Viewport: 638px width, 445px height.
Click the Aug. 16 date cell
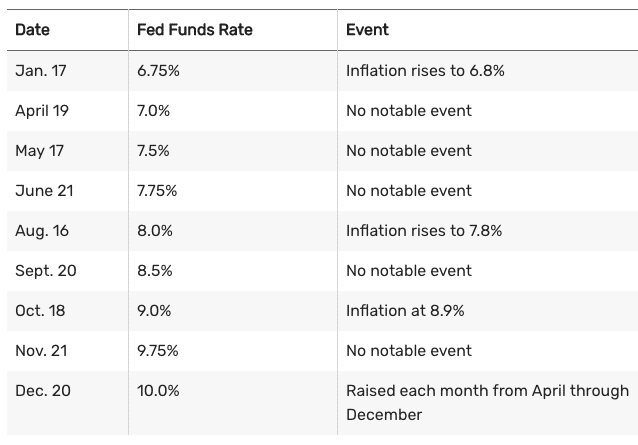(42, 231)
